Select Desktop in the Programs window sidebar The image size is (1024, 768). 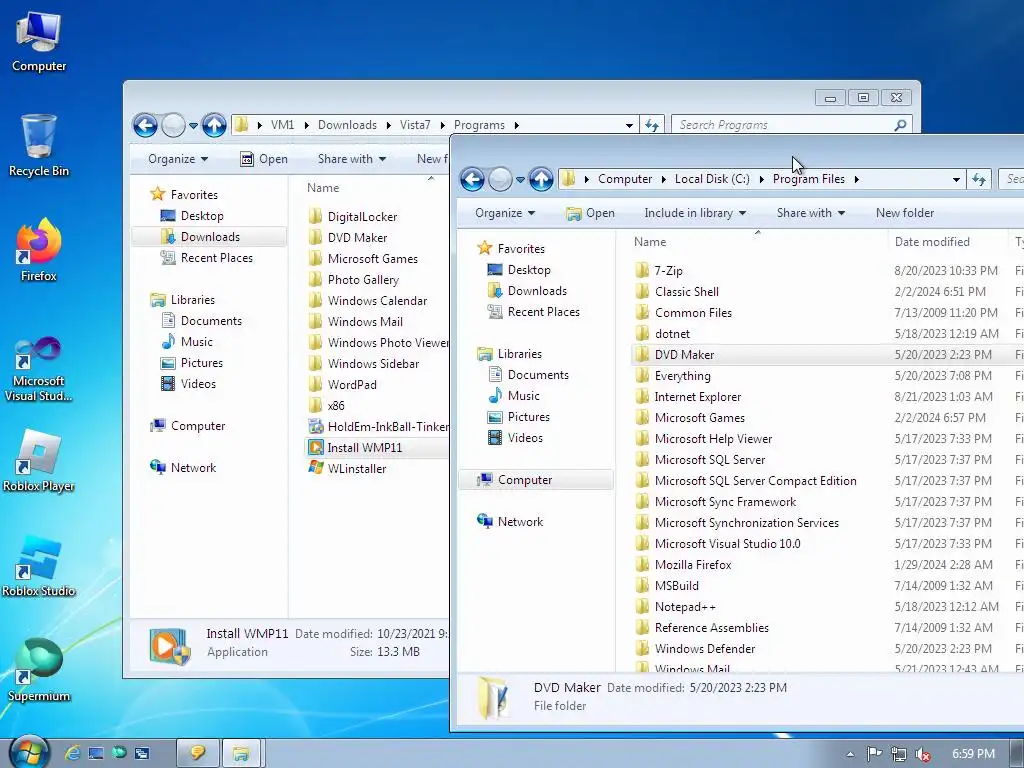tap(202, 216)
